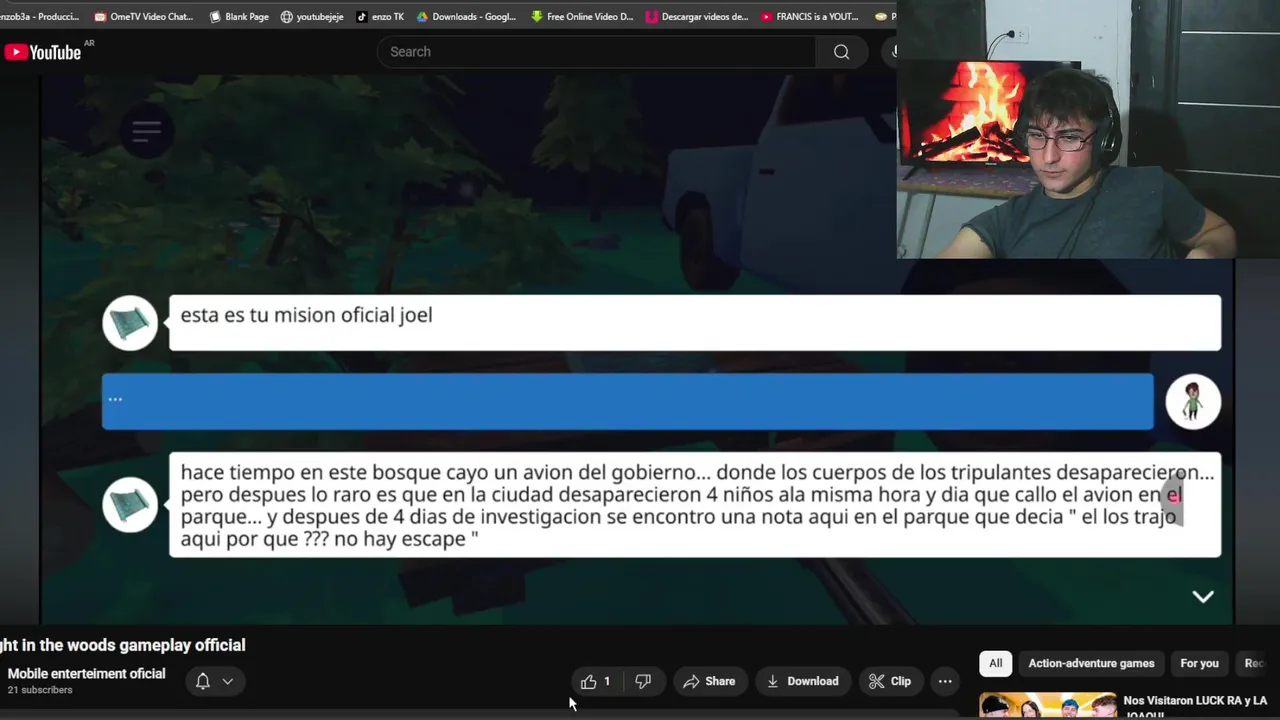Click the YouTube logo
This screenshot has height=720, width=1280.
[42, 52]
